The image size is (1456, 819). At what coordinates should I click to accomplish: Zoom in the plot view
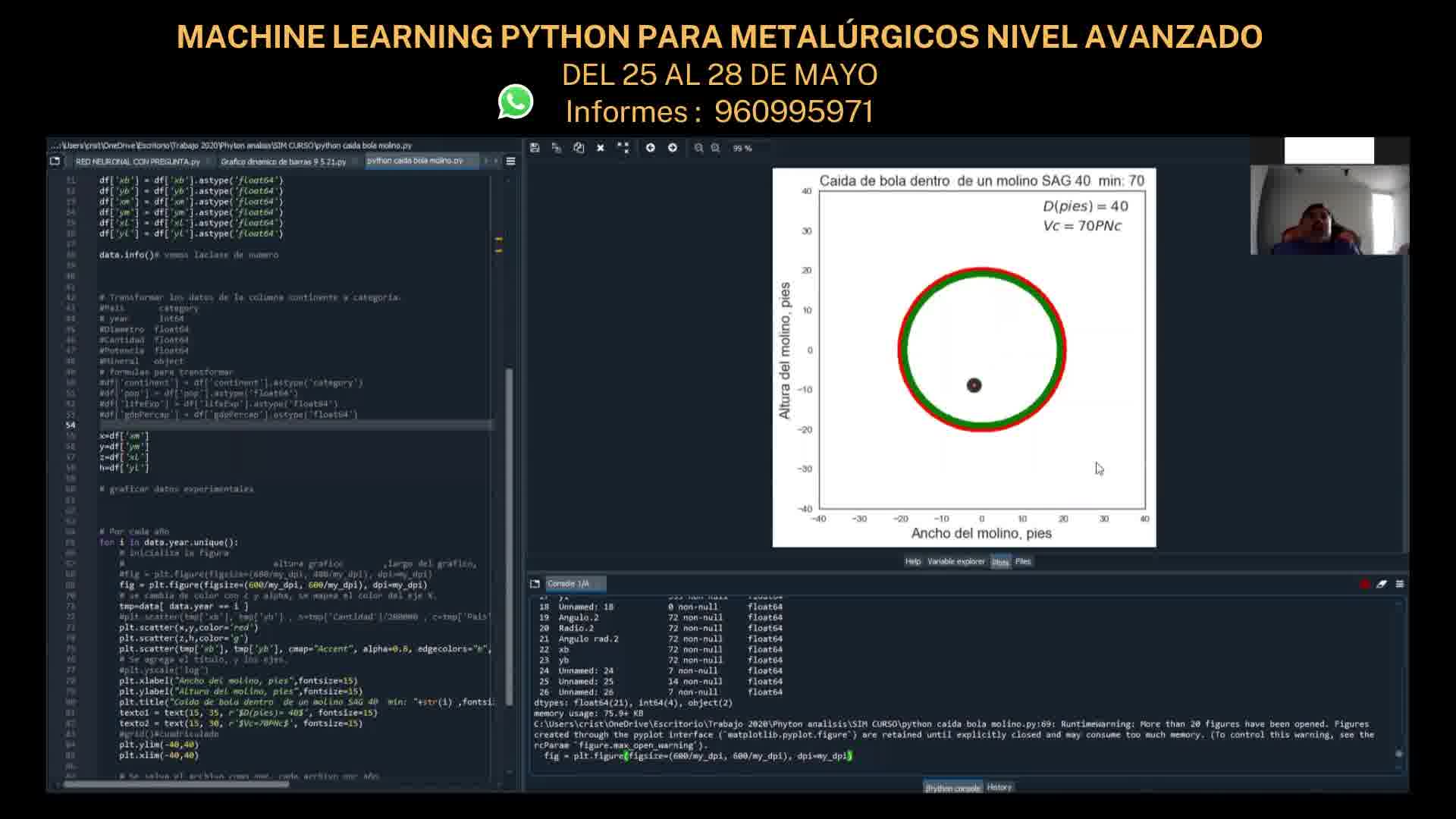point(715,148)
